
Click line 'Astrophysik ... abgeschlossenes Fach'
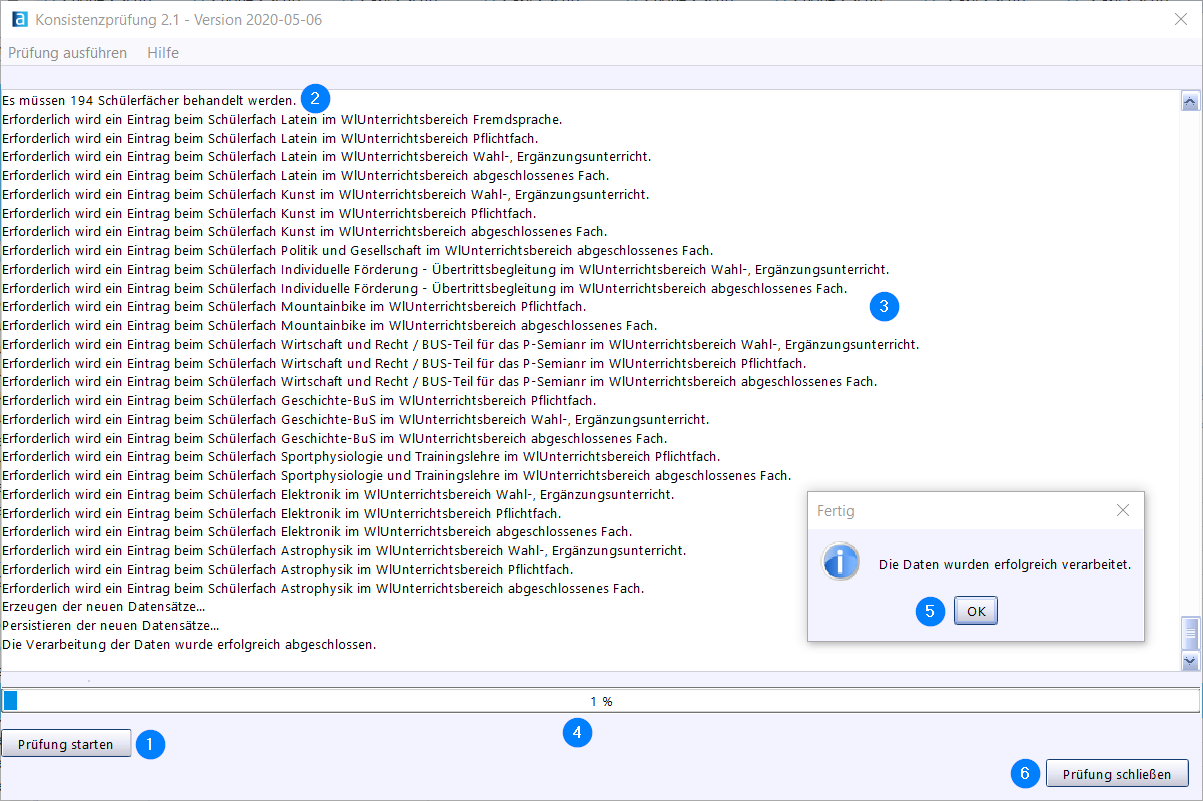324,588
